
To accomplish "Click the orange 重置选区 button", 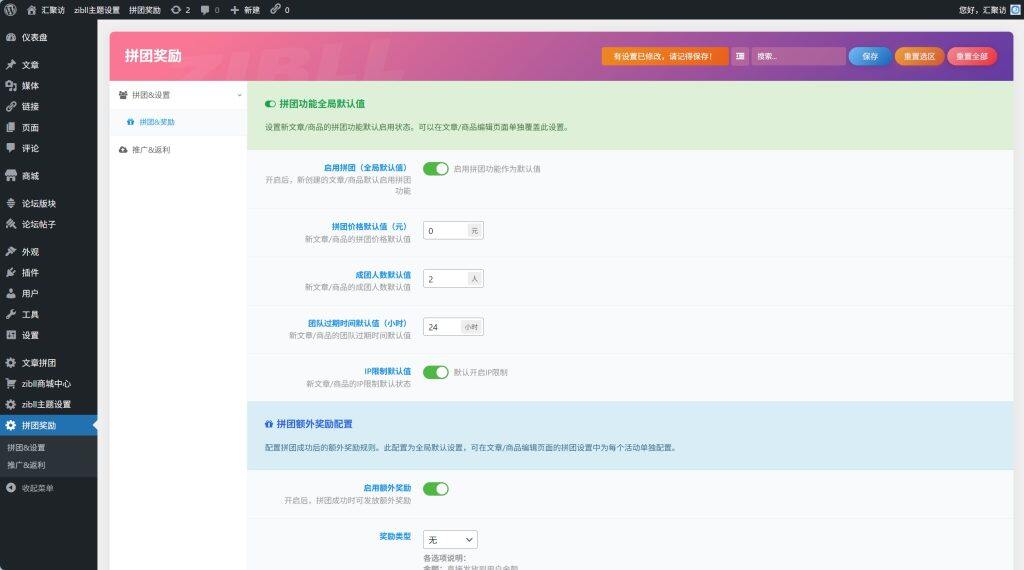I will [919, 56].
